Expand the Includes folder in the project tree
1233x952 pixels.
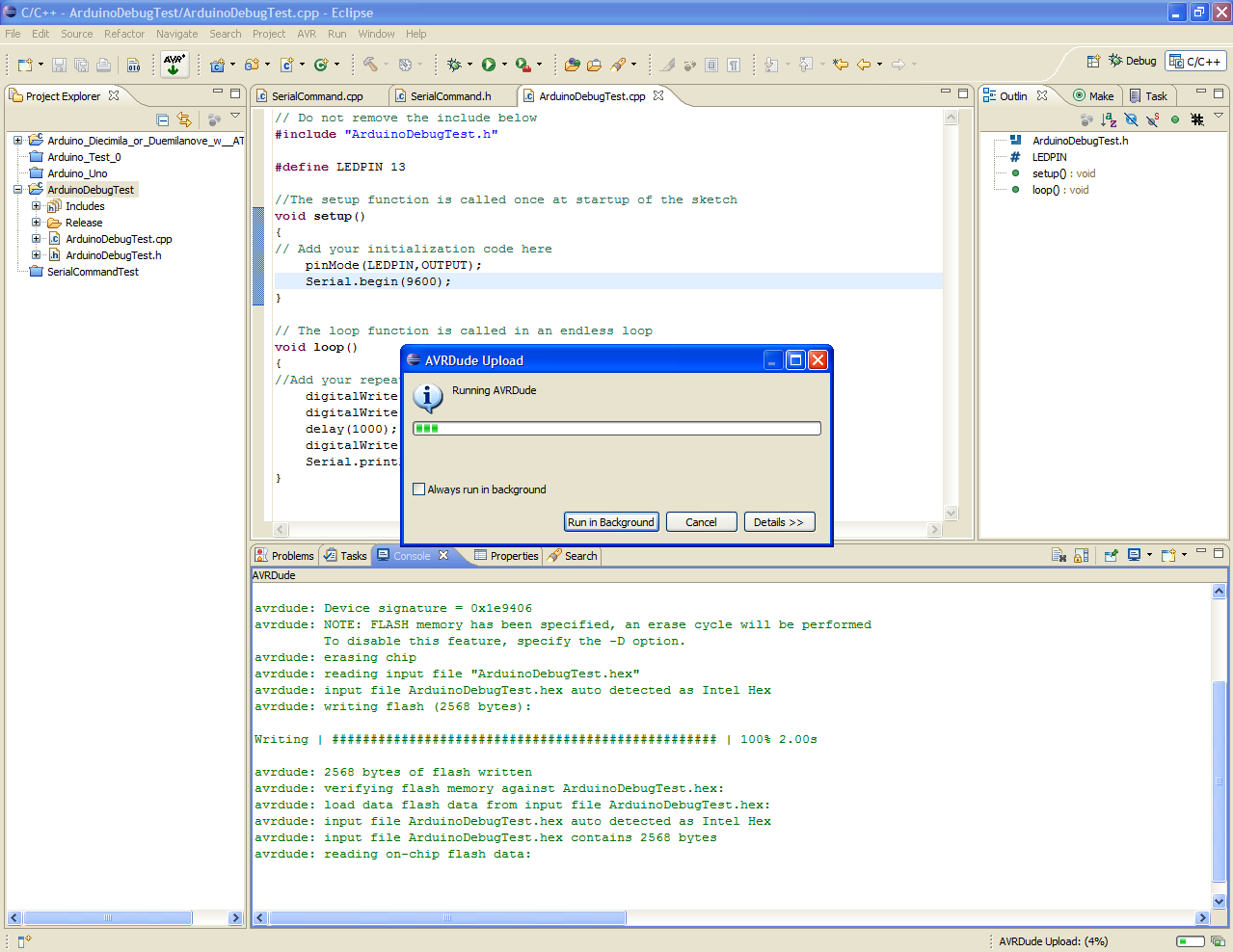pyautogui.click(x=37, y=206)
